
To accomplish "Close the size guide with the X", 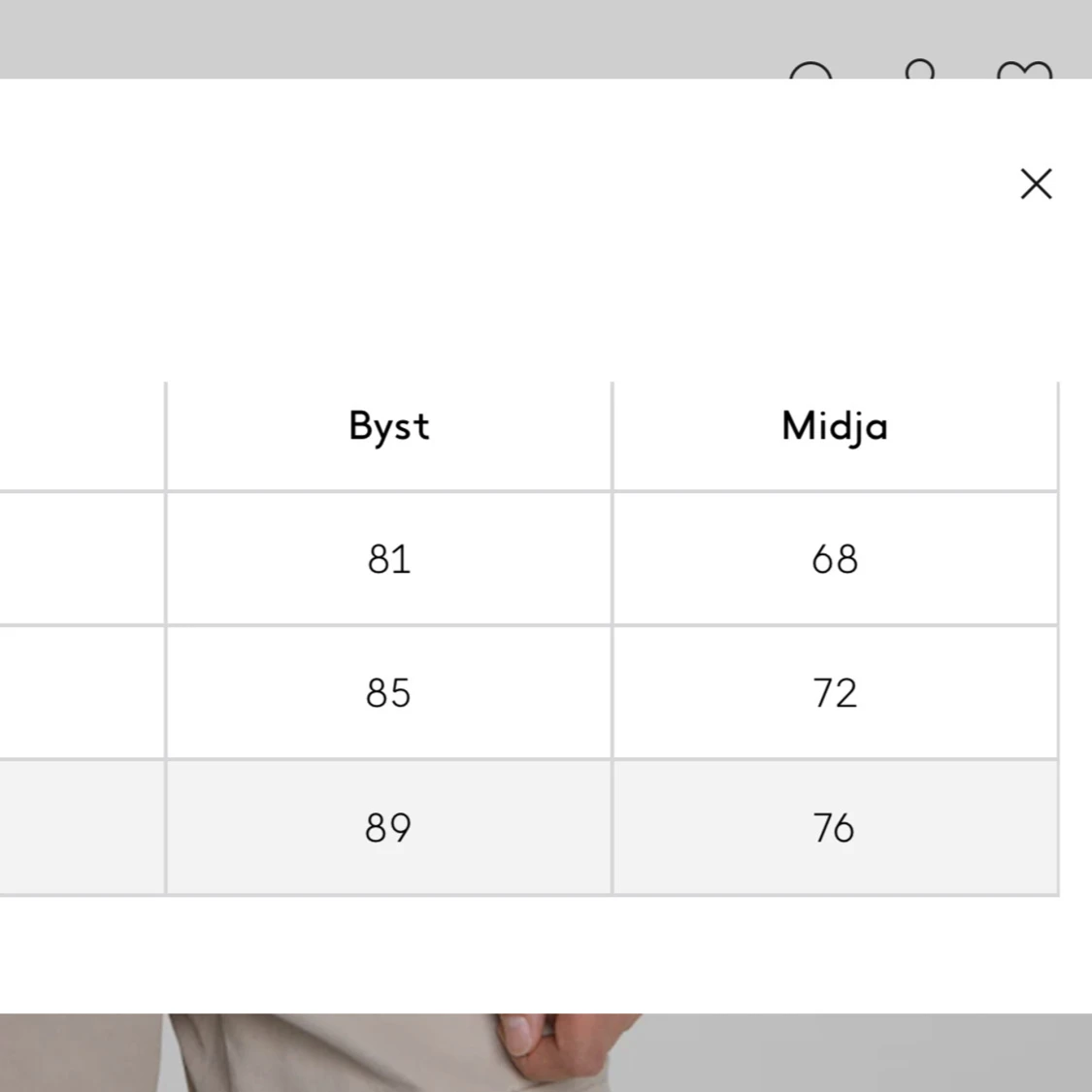I will pyautogui.click(x=1036, y=183).
